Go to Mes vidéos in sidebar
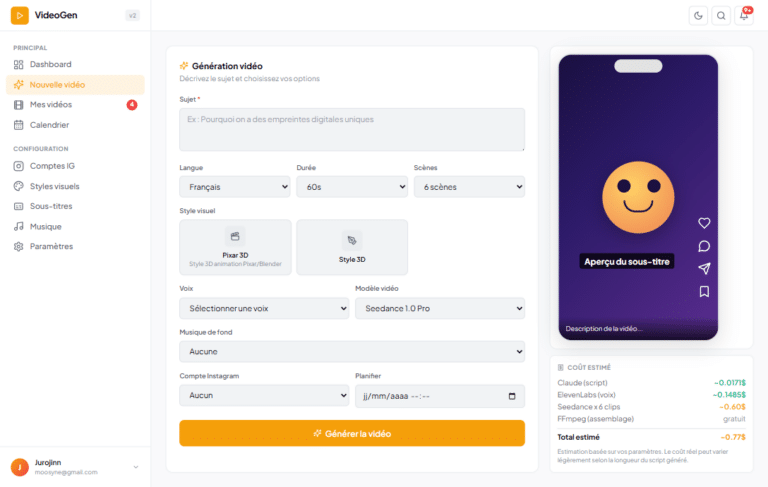This screenshot has width=768, height=487. coord(50,105)
